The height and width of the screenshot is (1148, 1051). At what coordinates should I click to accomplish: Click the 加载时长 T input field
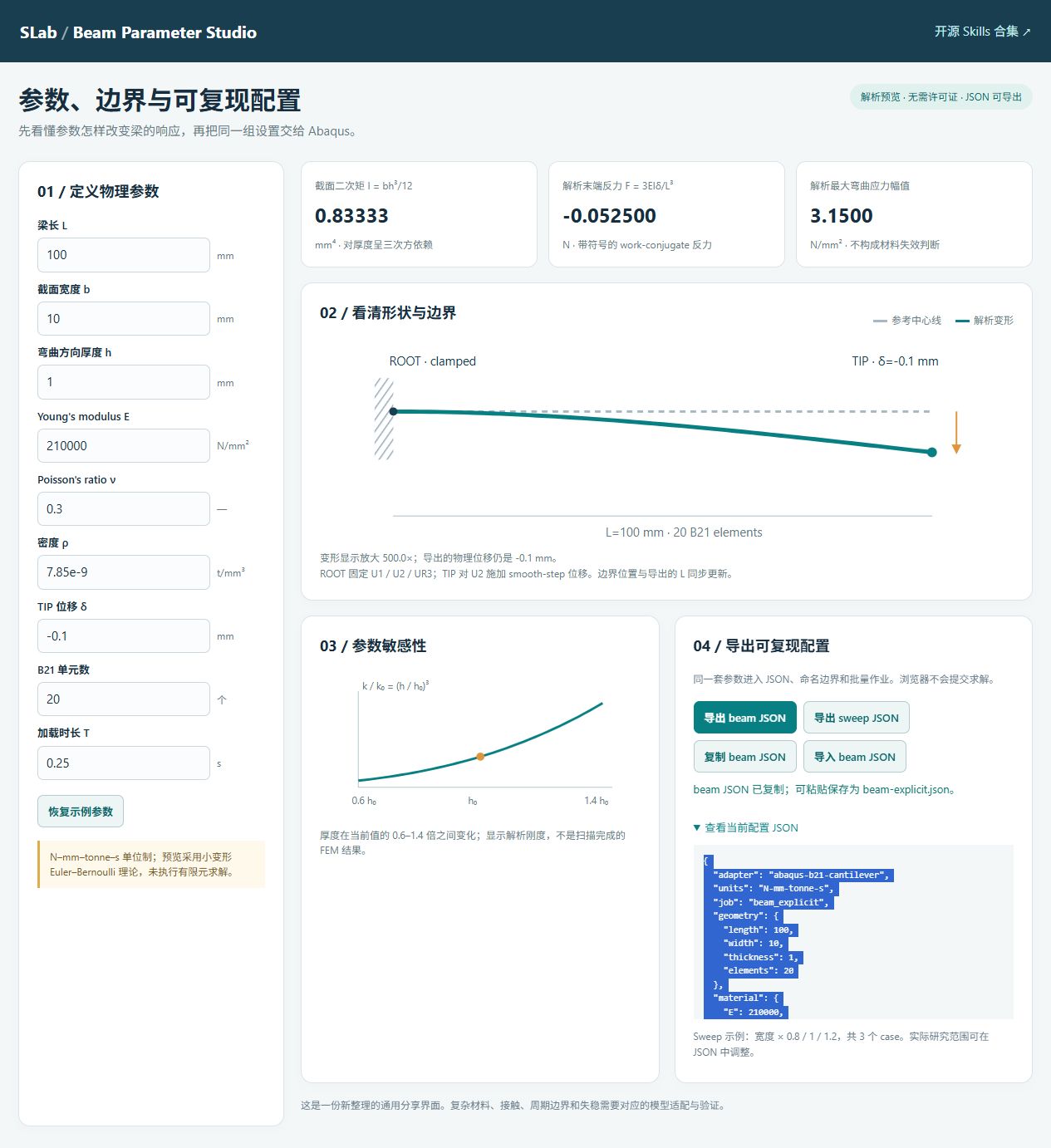point(124,763)
